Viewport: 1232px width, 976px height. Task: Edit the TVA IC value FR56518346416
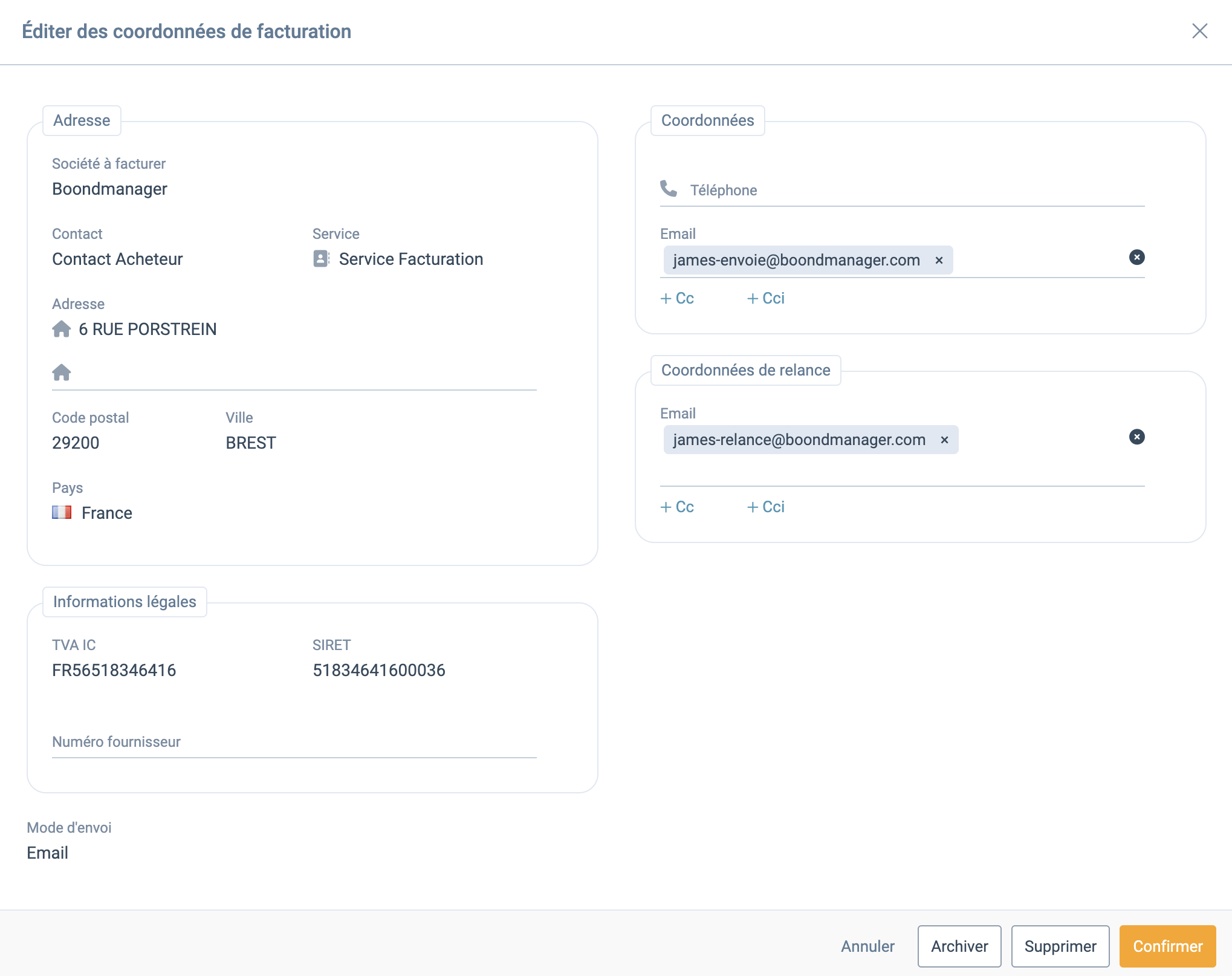[114, 671]
